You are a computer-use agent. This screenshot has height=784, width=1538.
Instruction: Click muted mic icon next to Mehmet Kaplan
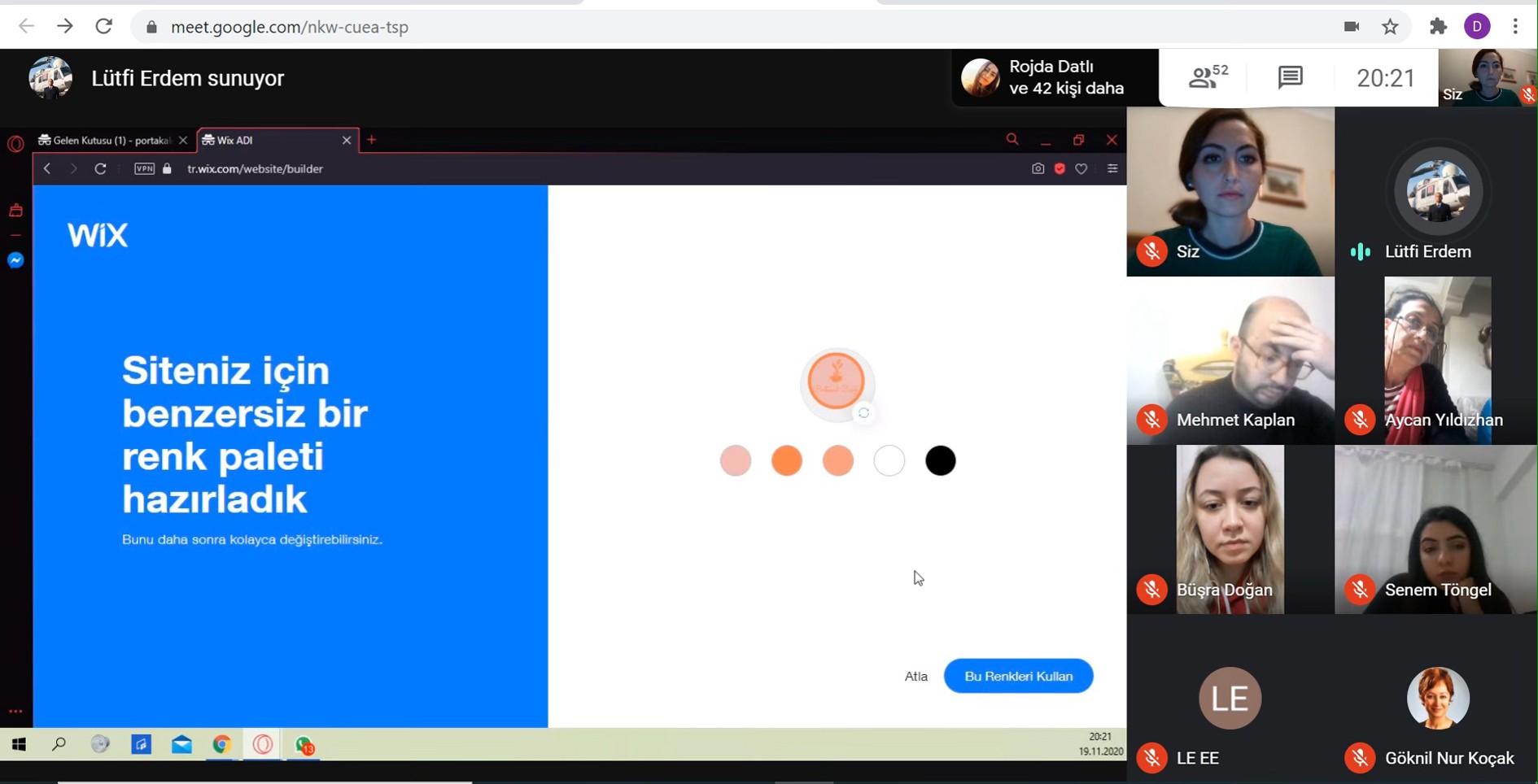click(1151, 420)
